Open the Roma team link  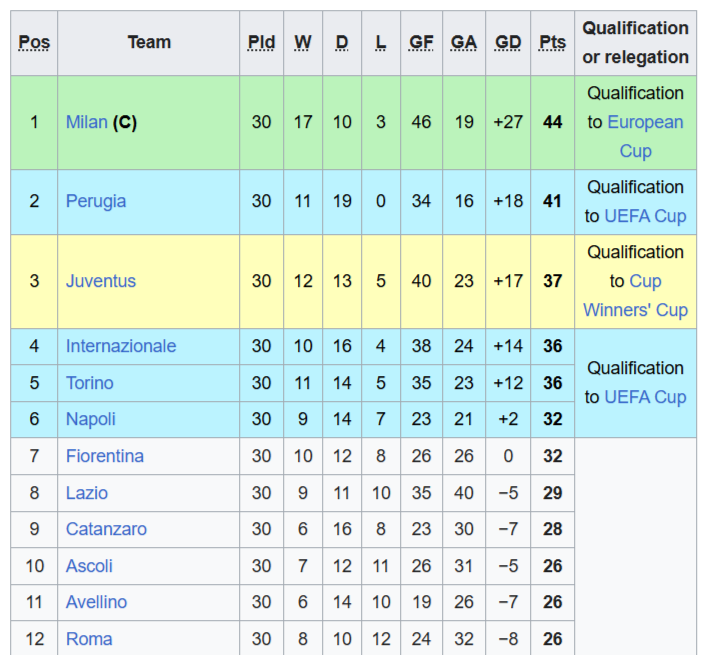pyautogui.click(x=89, y=639)
